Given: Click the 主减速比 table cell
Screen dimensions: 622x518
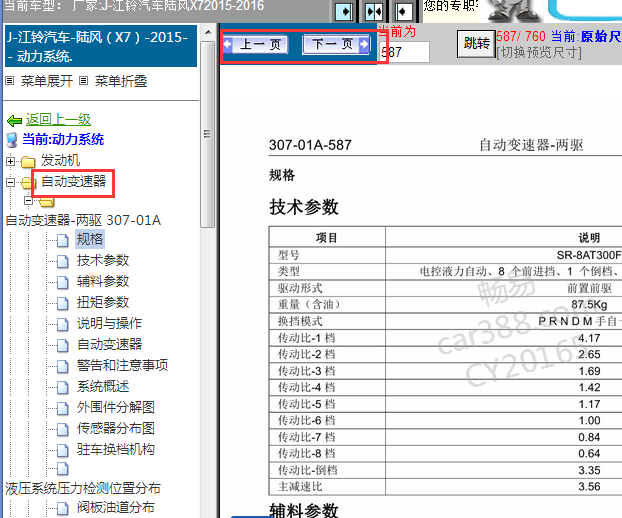Looking at the screenshot, I should tap(300, 487).
